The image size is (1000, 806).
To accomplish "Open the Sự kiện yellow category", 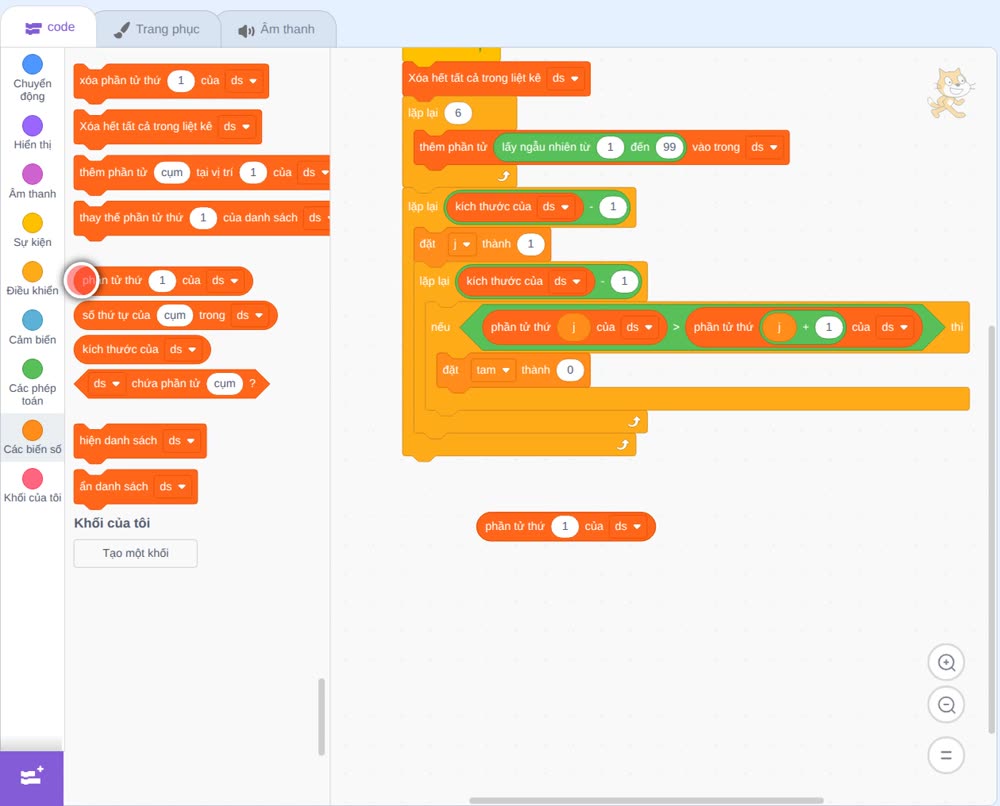I will pos(33,223).
